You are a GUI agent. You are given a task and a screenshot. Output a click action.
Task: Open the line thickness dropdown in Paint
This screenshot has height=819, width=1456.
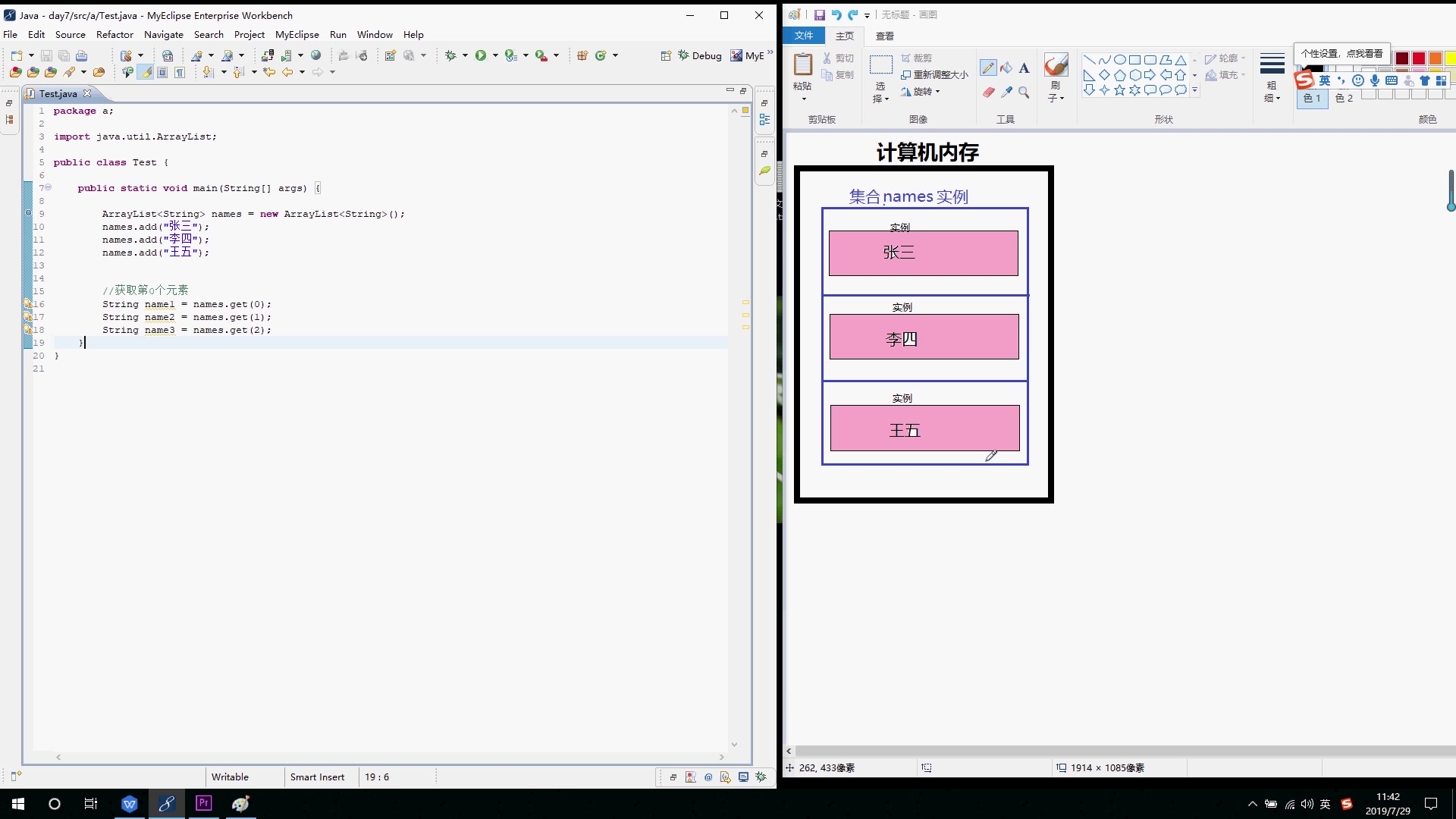1272,77
